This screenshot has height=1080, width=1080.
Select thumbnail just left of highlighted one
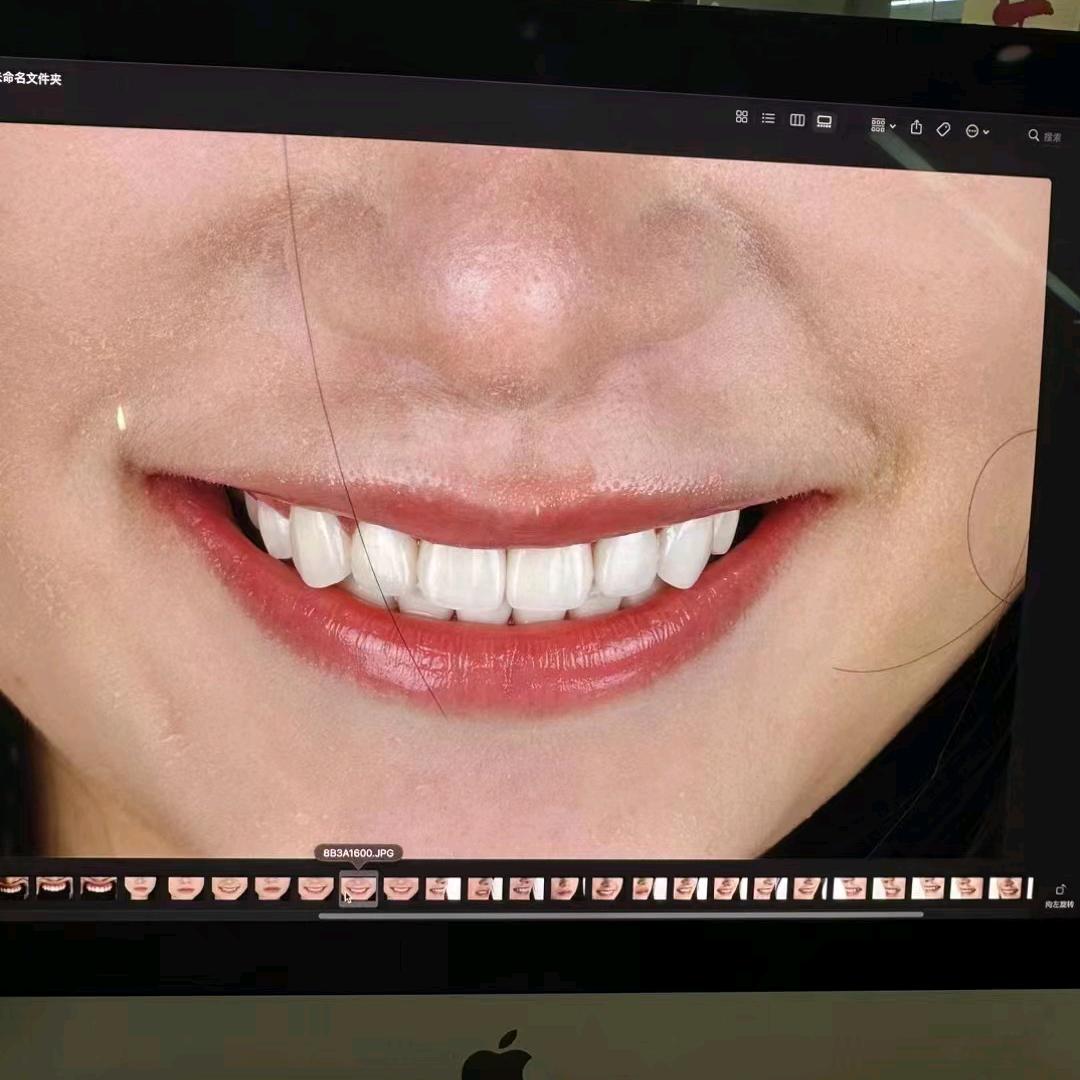[315, 887]
